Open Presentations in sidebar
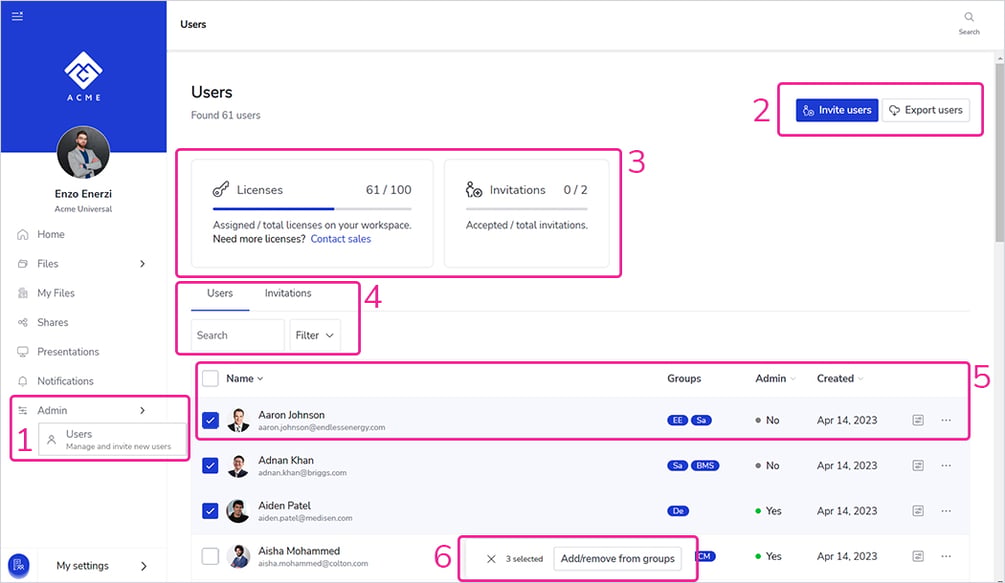The width and height of the screenshot is (1005, 583). 68,352
